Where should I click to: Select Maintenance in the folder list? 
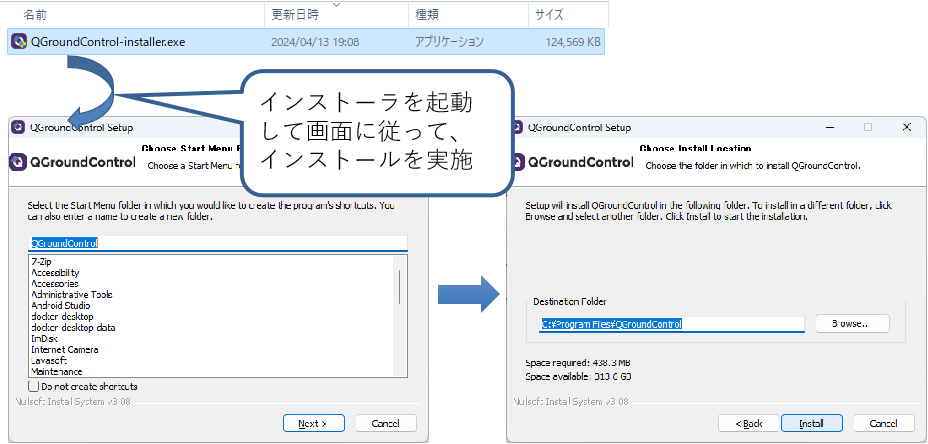[56, 371]
